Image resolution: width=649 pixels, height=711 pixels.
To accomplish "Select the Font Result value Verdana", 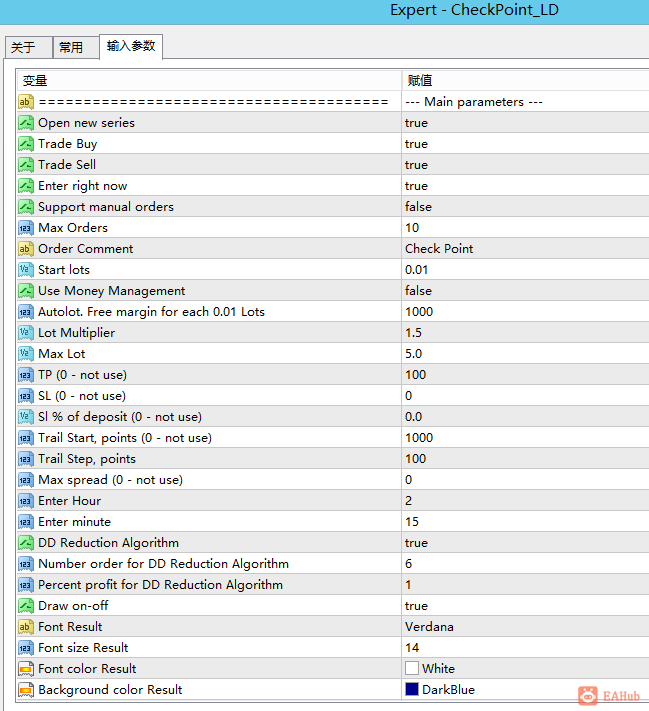I will [x=429, y=627].
